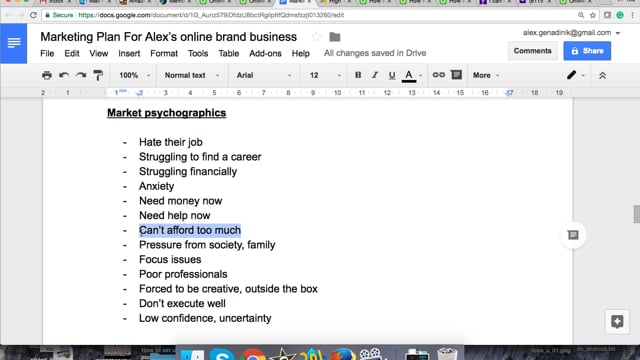The image size is (640, 360).
Task: Collapse the menus with the double chevron
Action: click(602, 76)
